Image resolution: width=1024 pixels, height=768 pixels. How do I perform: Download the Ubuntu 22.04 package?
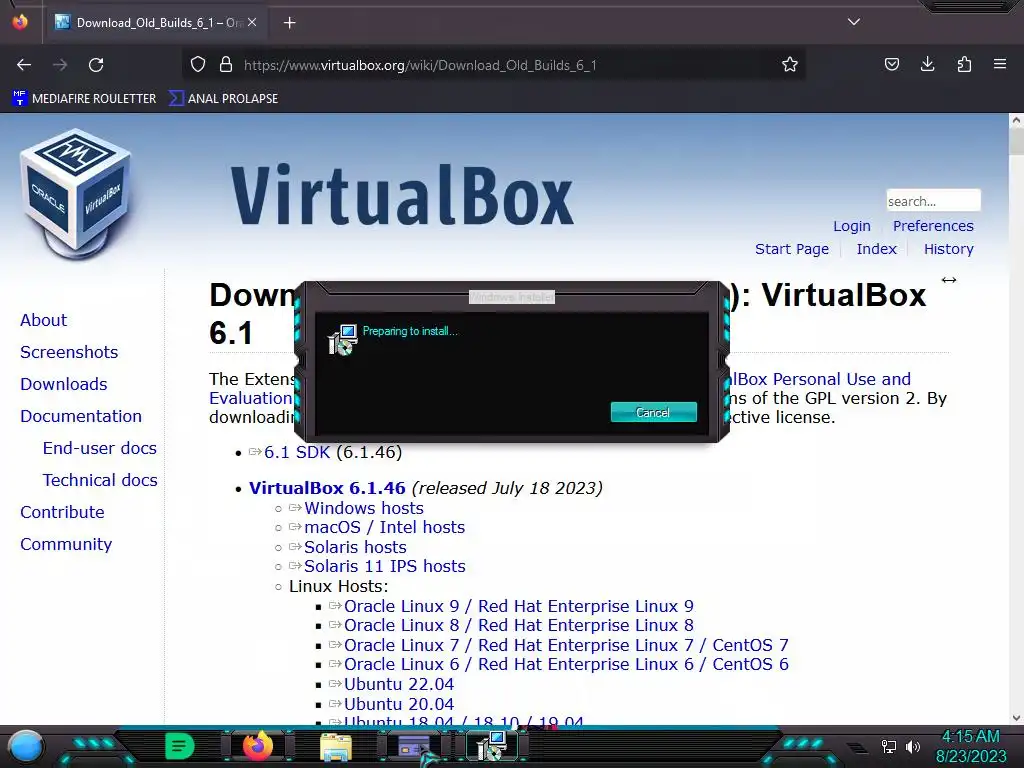point(398,684)
